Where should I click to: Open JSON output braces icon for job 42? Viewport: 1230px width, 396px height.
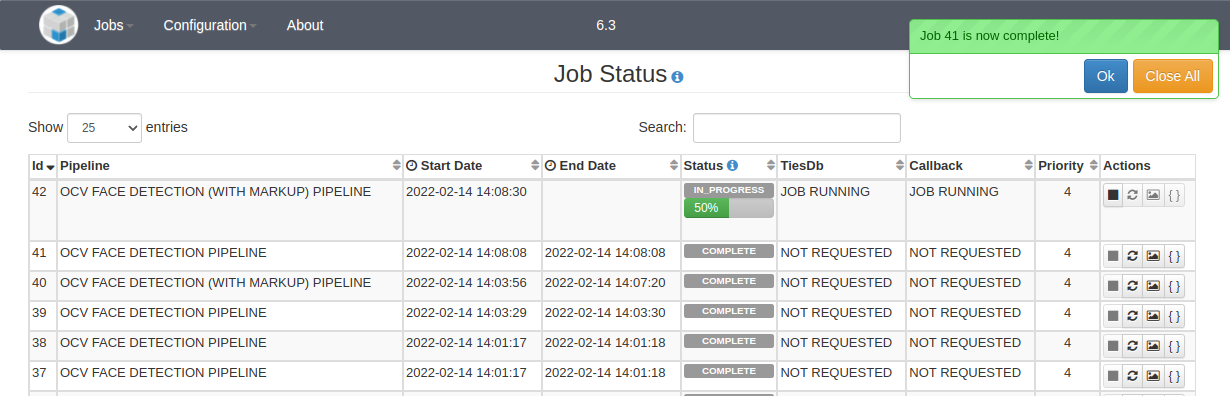(1174, 195)
